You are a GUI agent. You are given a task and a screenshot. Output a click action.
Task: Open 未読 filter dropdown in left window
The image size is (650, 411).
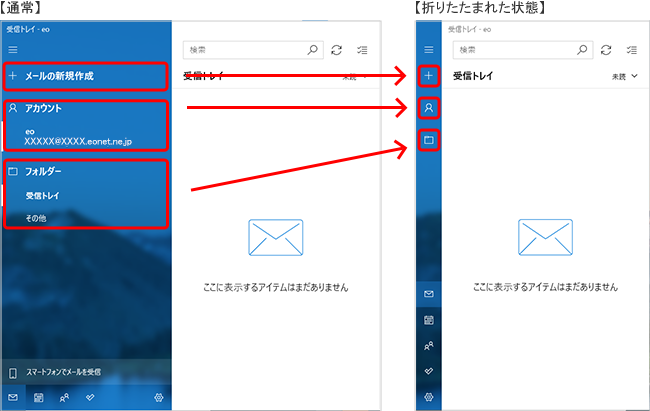354,77
